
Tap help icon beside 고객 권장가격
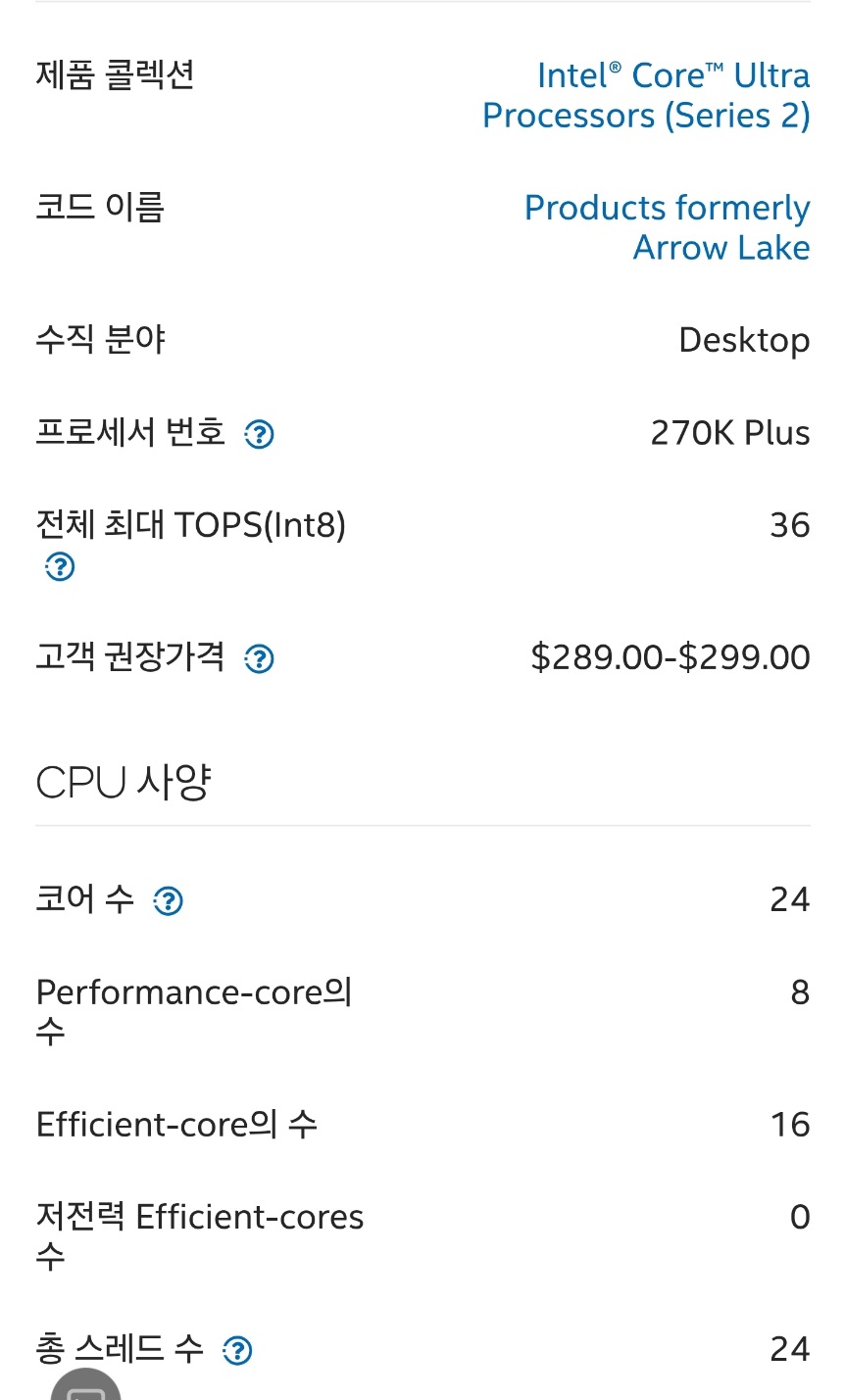tap(259, 659)
